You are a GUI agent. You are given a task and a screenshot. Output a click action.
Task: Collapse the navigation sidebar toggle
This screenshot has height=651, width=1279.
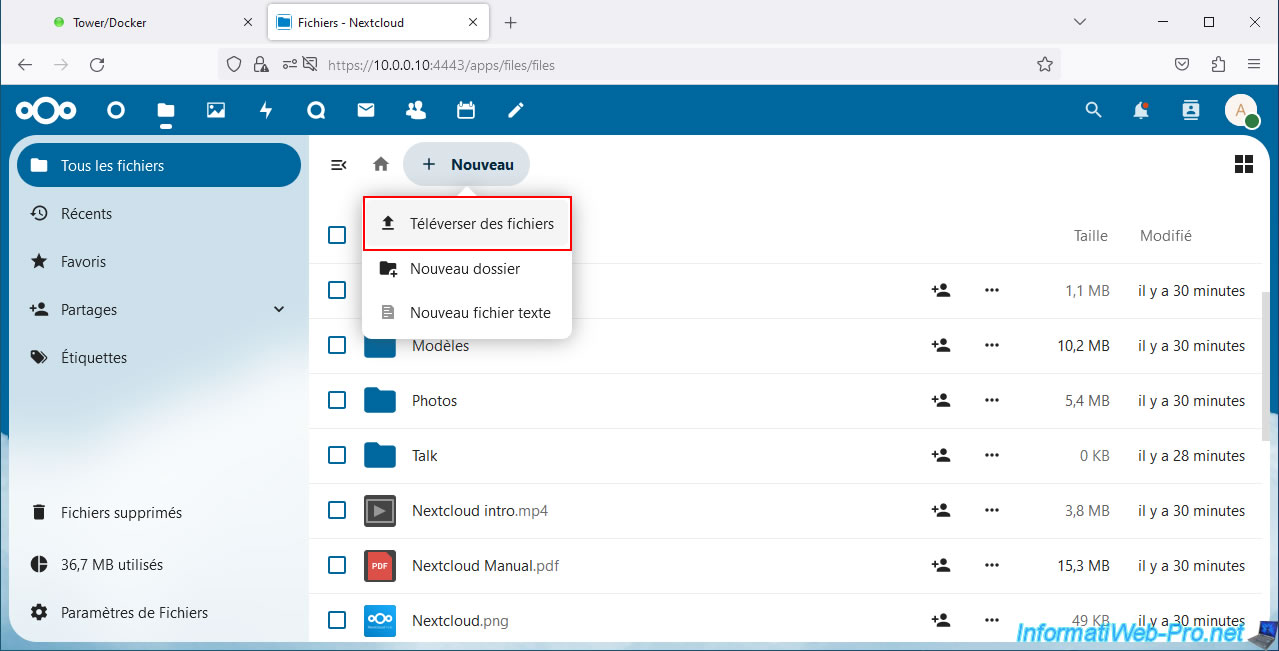(x=339, y=164)
